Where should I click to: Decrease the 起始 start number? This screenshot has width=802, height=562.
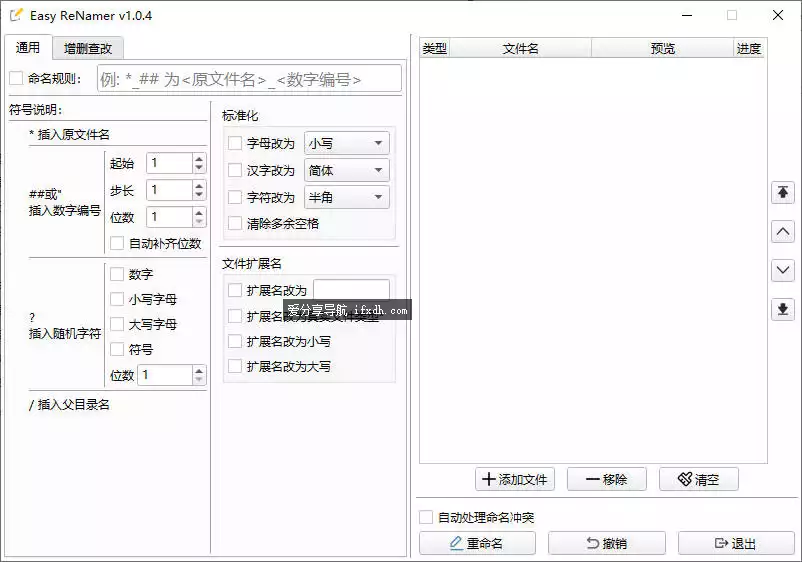tap(199, 168)
